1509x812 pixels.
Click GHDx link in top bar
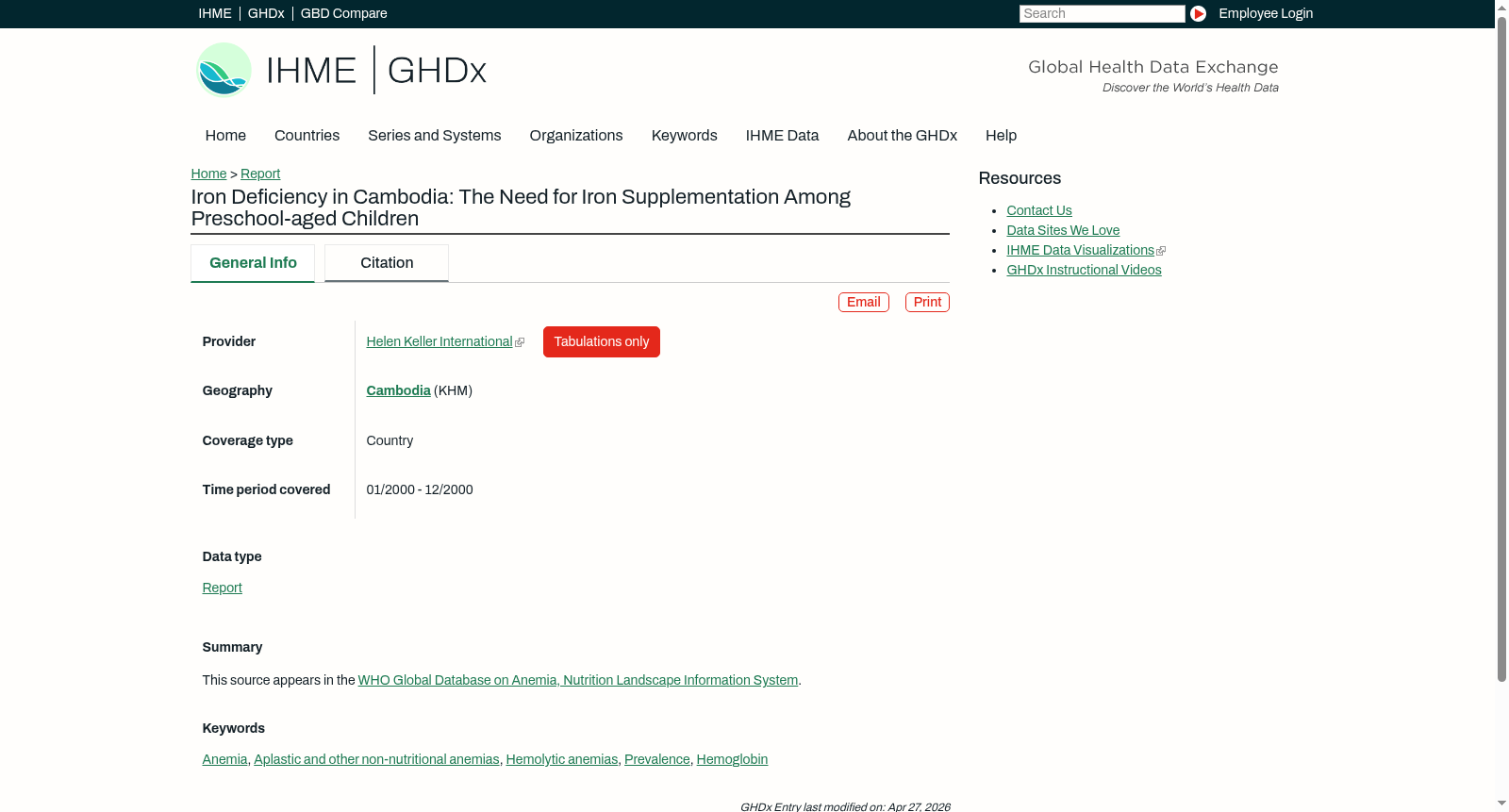click(266, 13)
